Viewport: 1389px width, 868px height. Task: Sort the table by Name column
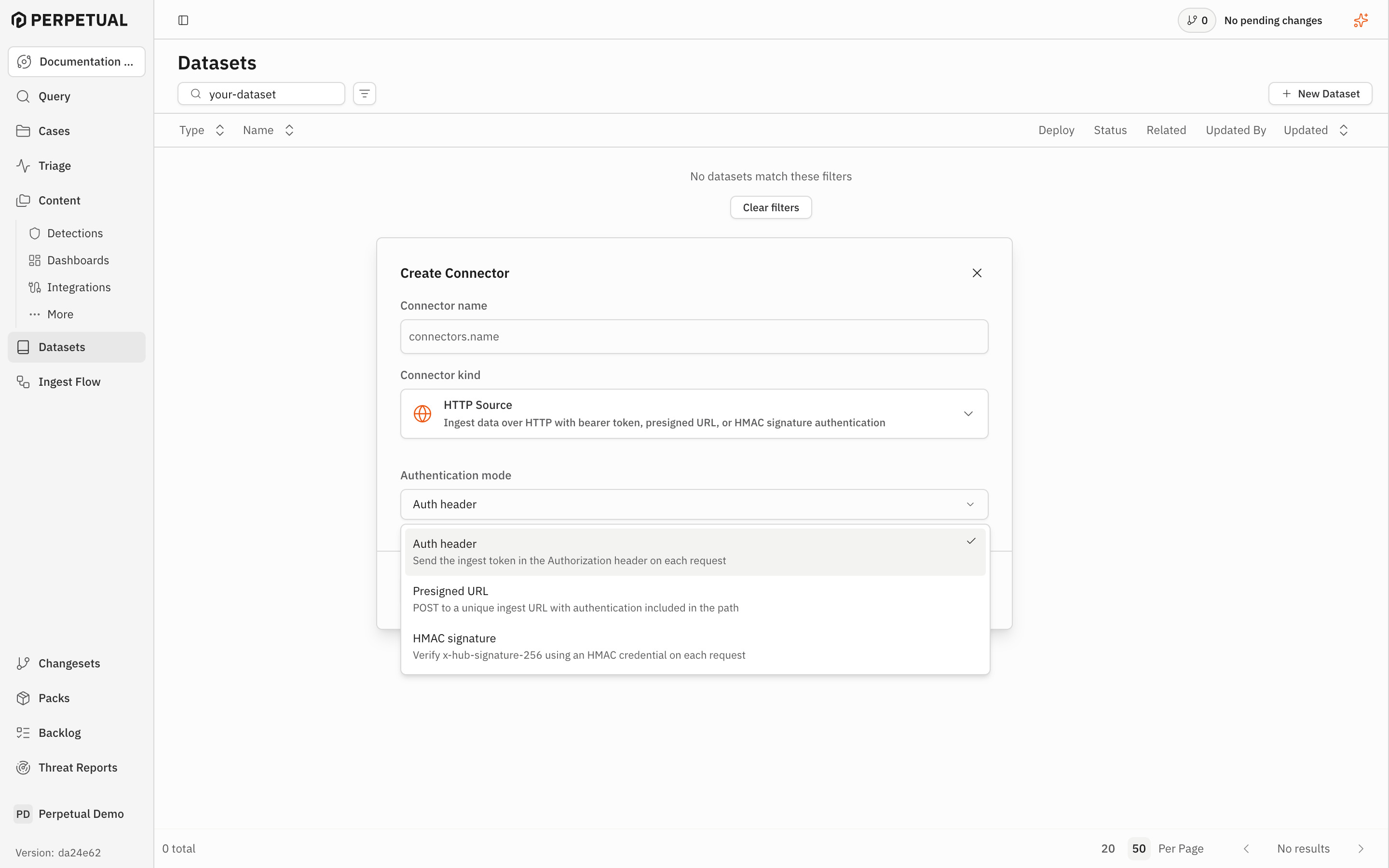269,130
